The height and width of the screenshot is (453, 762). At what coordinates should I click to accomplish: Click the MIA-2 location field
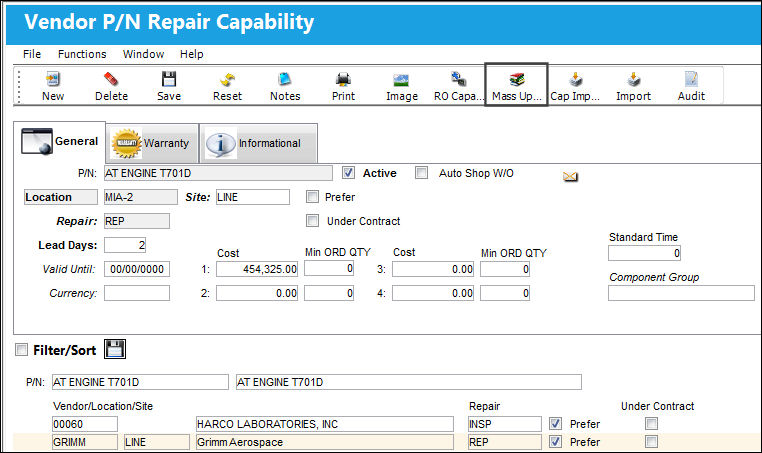pyautogui.click(x=140, y=197)
